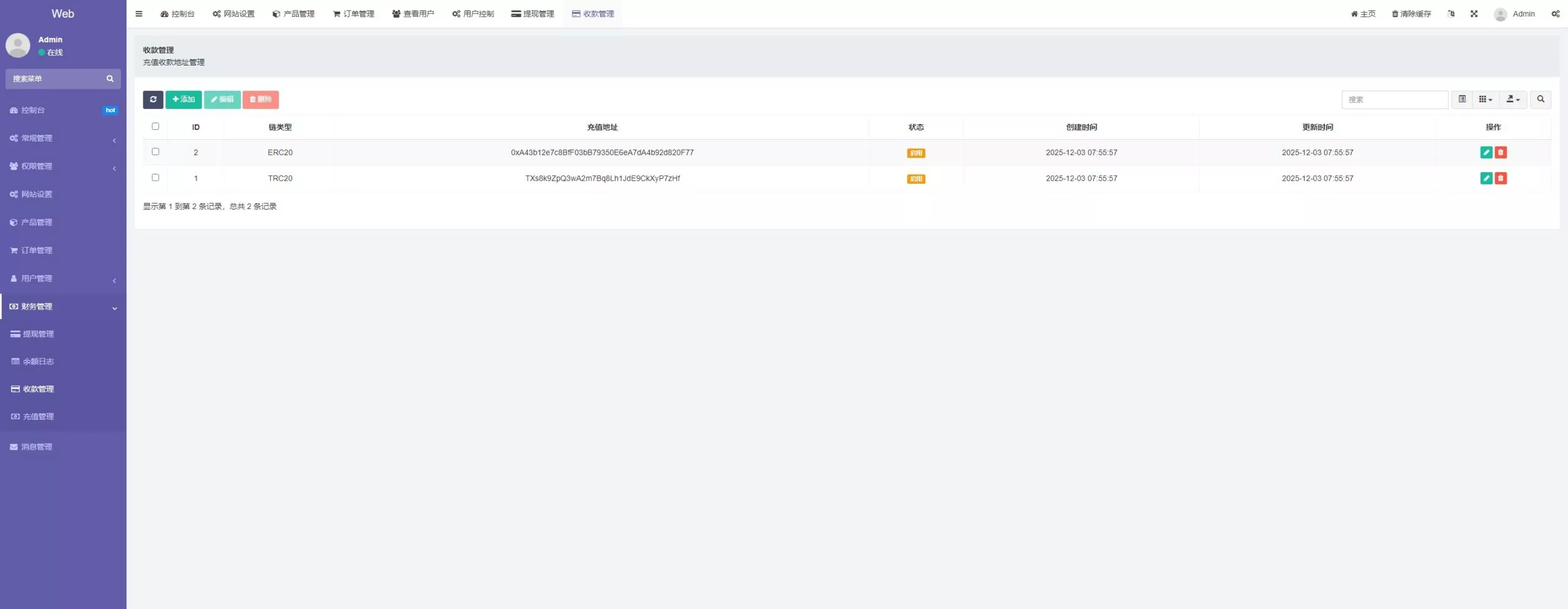Click TRC20 address TXs8k9ZpQ3wA2m7Bq8Lh1JdE9CkXyP7zHf
The width and height of the screenshot is (1568, 609).
(602, 178)
